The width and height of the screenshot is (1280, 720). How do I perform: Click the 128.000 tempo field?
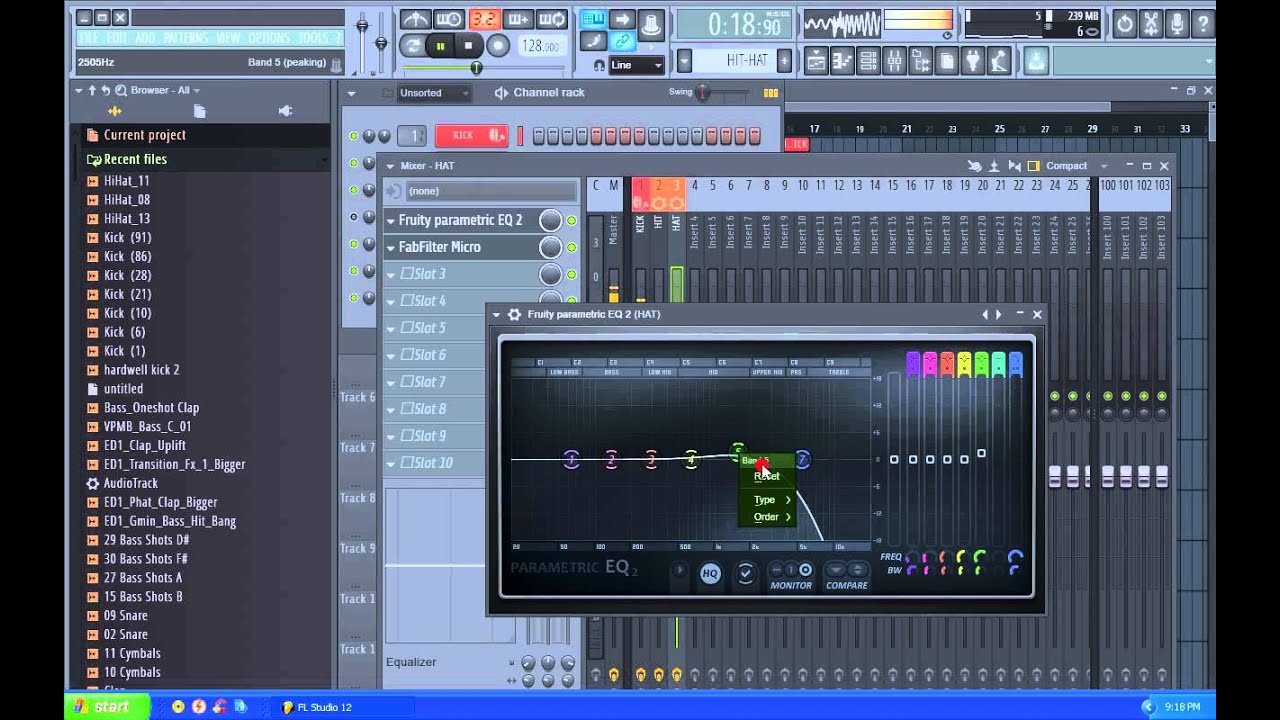pos(540,46)
